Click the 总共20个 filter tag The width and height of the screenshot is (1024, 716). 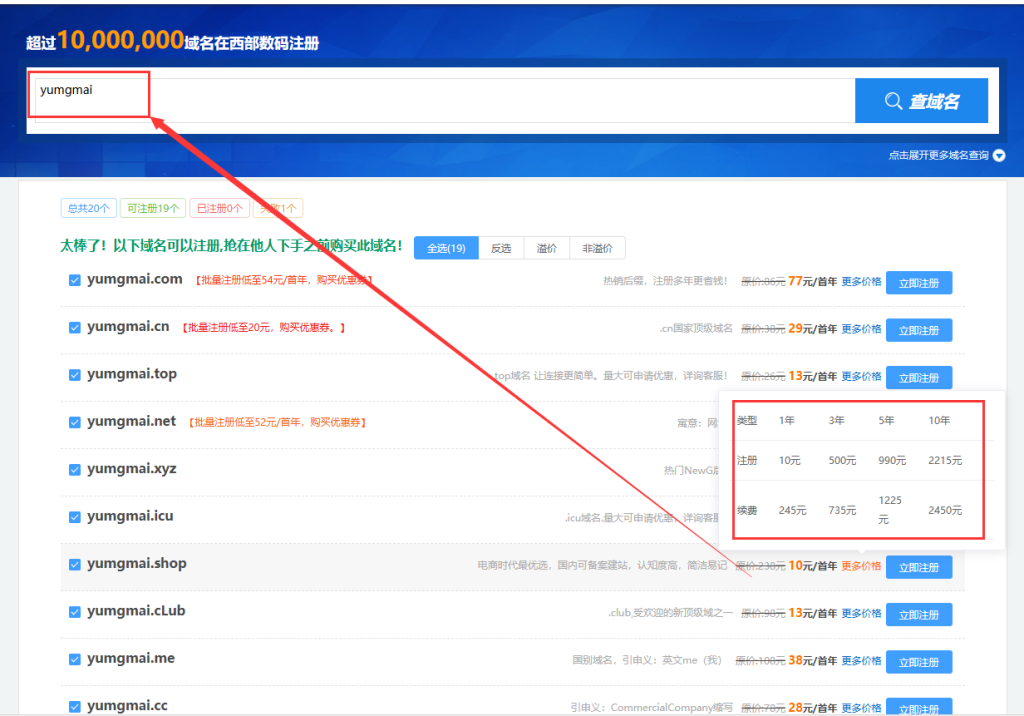tap(87, 208)
